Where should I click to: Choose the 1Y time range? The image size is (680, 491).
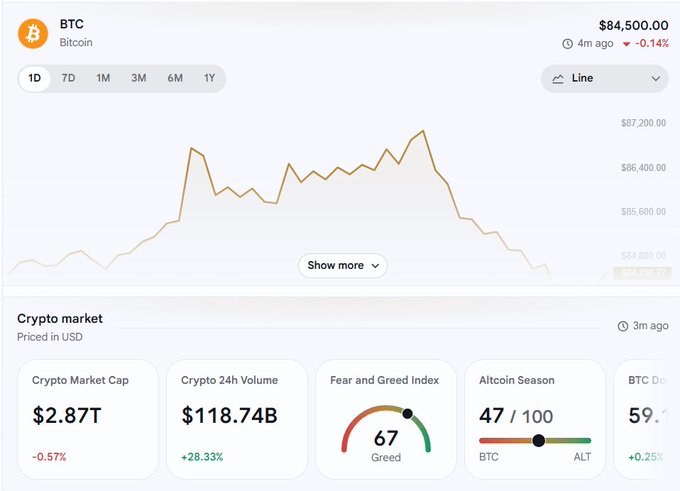pyautogui.click(x=209, y=78)
